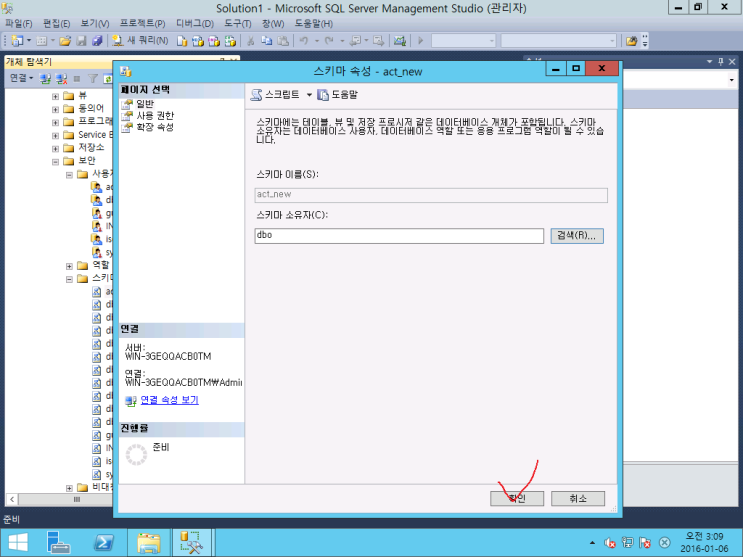Click the Database Engine Query toolbar icon

[x=182, y=41]
